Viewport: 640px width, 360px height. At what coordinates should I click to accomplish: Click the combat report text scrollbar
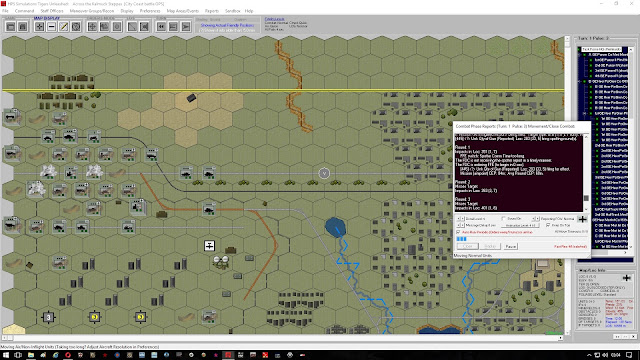point(587,172)
